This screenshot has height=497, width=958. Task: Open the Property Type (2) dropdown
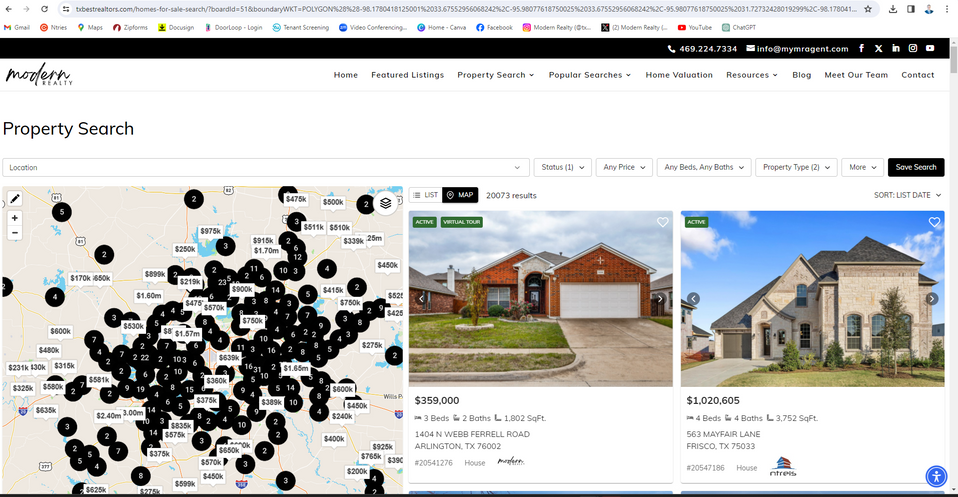click(796, 168)
